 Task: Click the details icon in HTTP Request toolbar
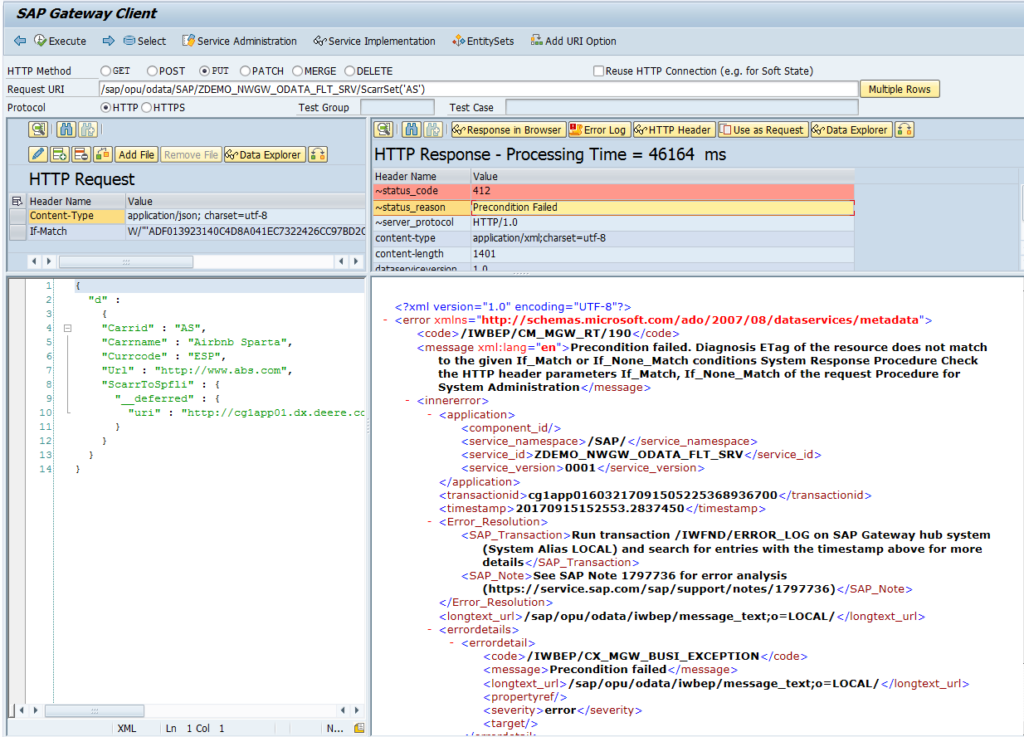tap(38, 129)
